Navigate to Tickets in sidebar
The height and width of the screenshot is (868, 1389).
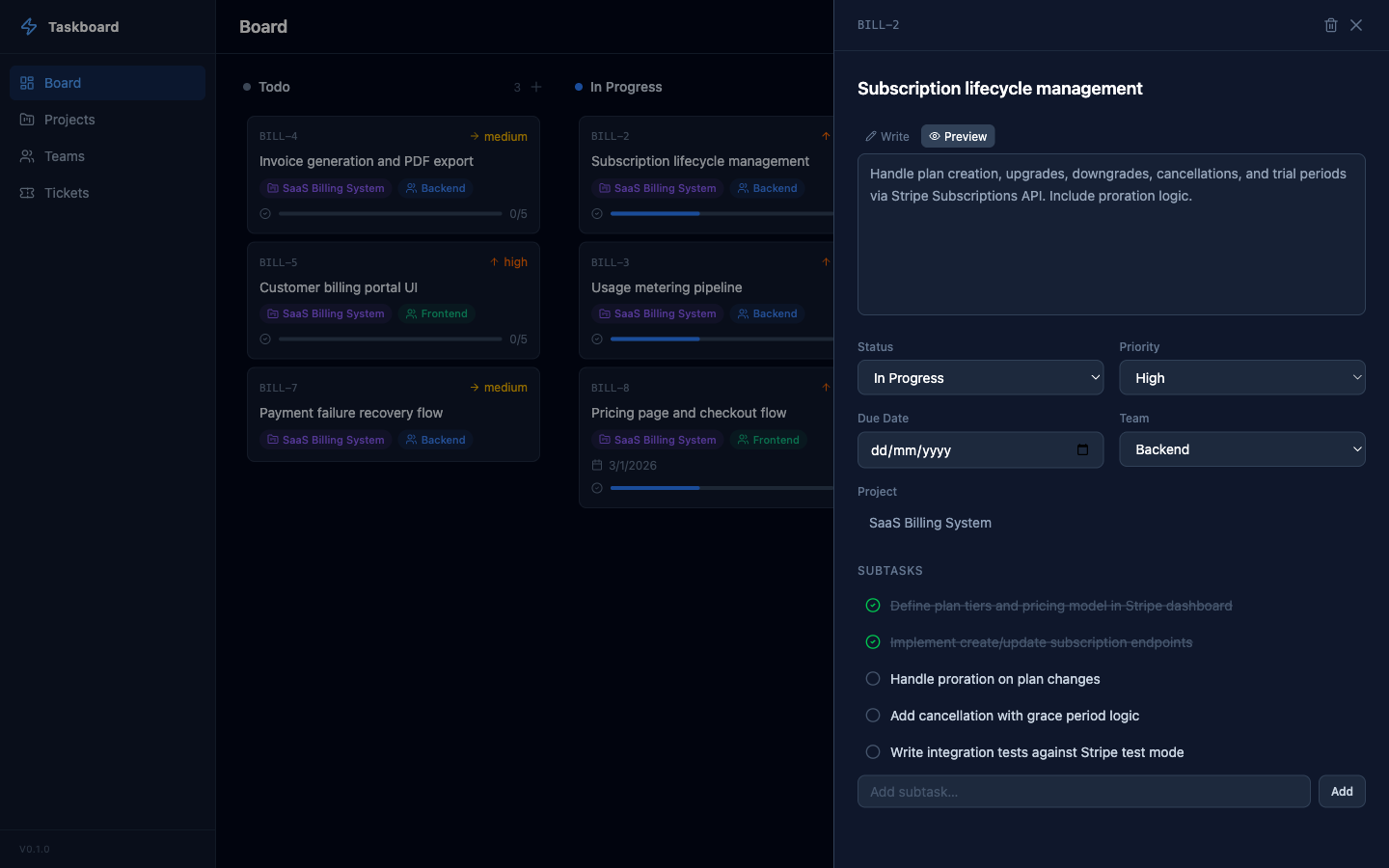pyautogui.click(x=107, y=193)
